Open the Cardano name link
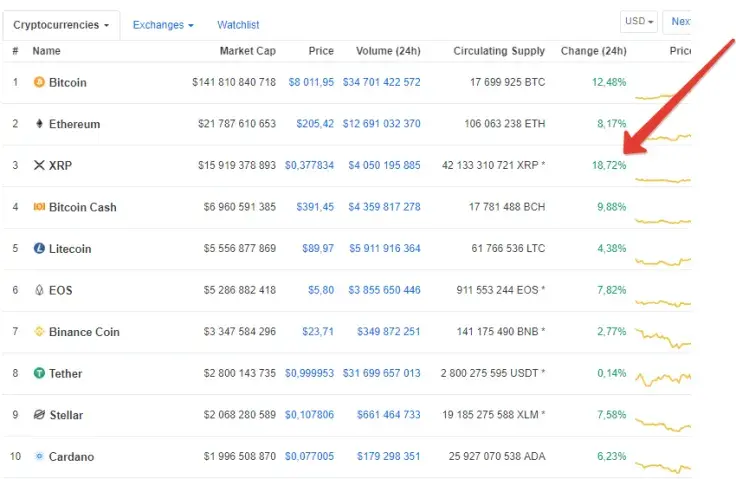Viewport: 736px width, 479px height. tap(71, 457)
